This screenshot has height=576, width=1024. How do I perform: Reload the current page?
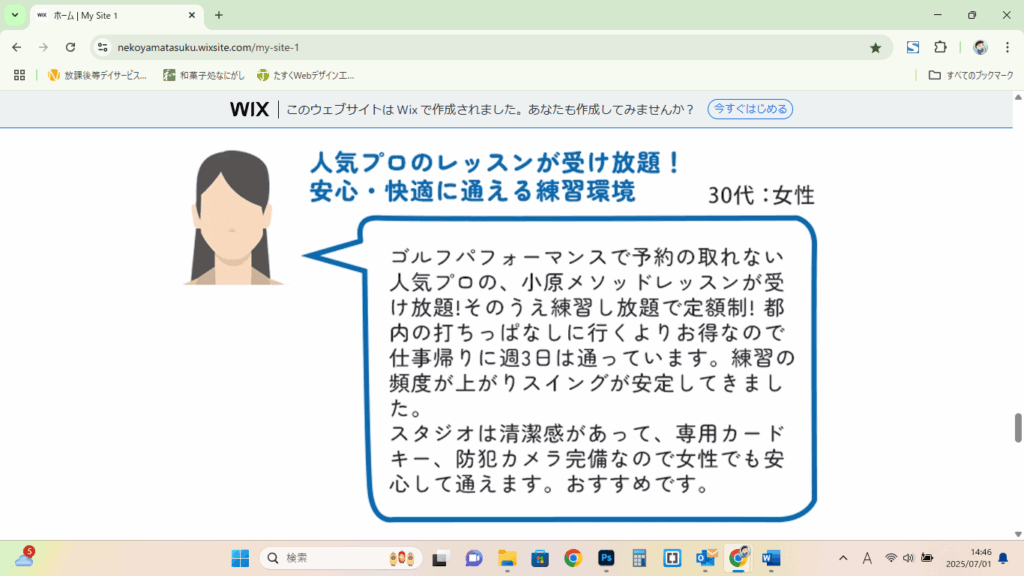[x=71, y=47]
